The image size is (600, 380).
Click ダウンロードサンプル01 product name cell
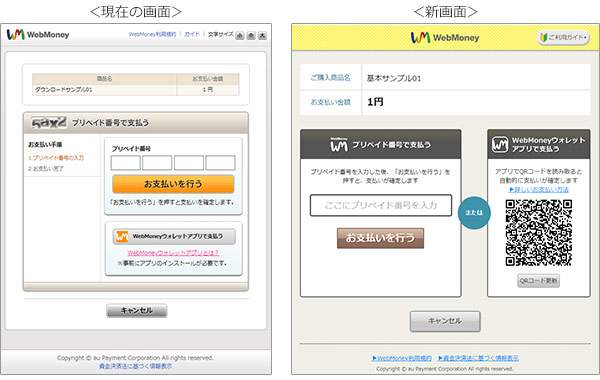(104, 90)
